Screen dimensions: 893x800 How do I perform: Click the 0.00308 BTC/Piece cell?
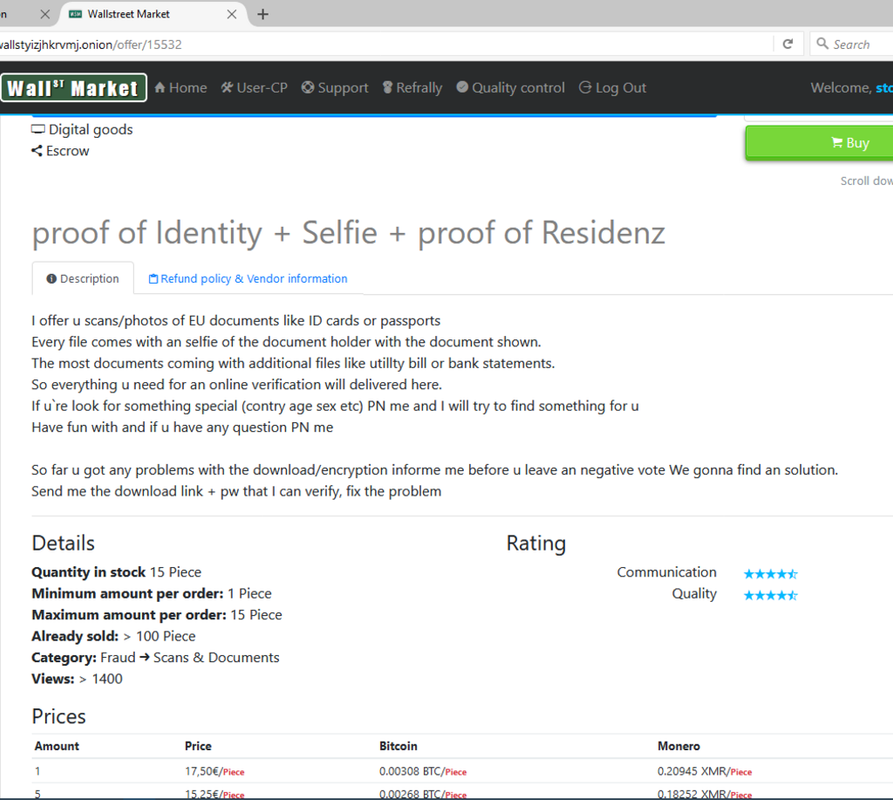(x=423, y=772)
